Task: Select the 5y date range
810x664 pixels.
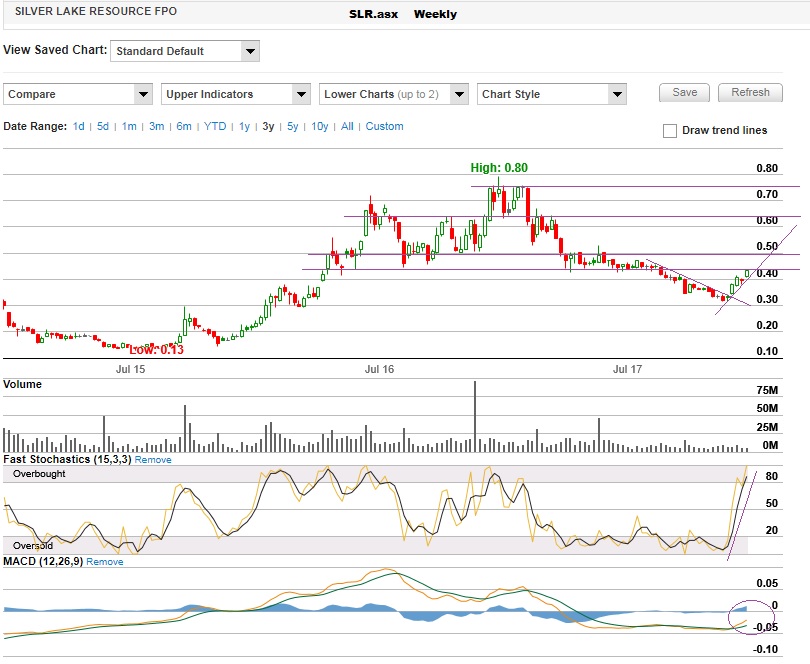Action: pyautogui.click(x=292, y=127)
